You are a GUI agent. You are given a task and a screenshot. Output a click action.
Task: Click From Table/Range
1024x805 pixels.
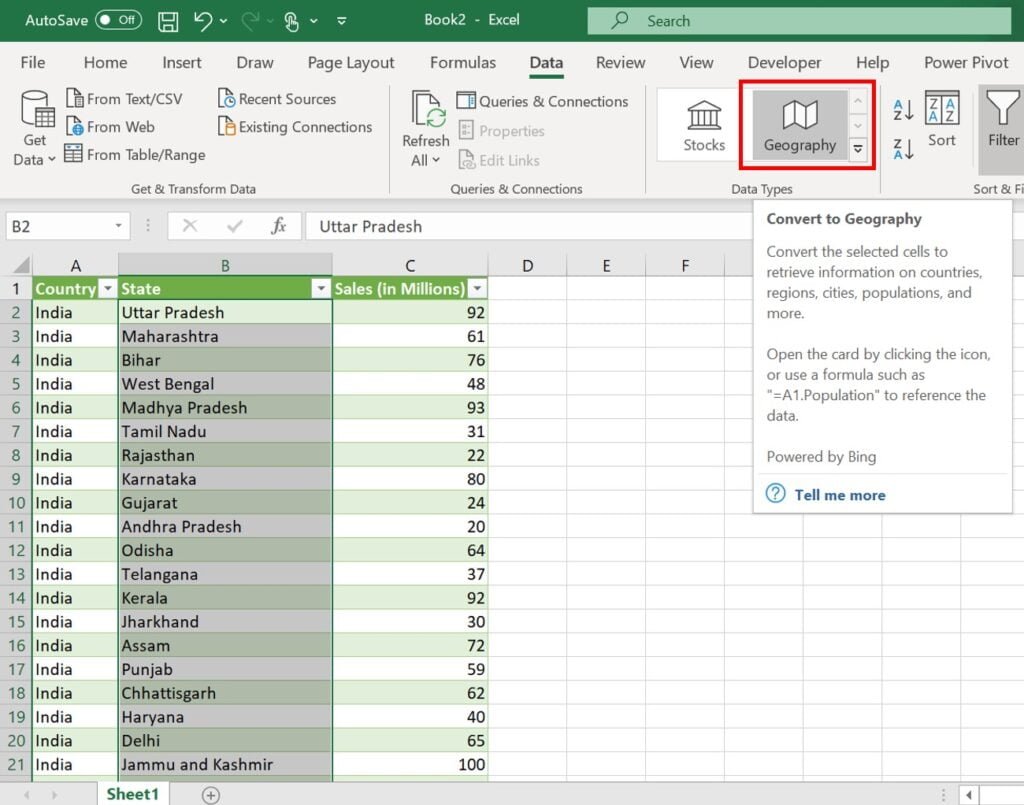tap(133, 155)
